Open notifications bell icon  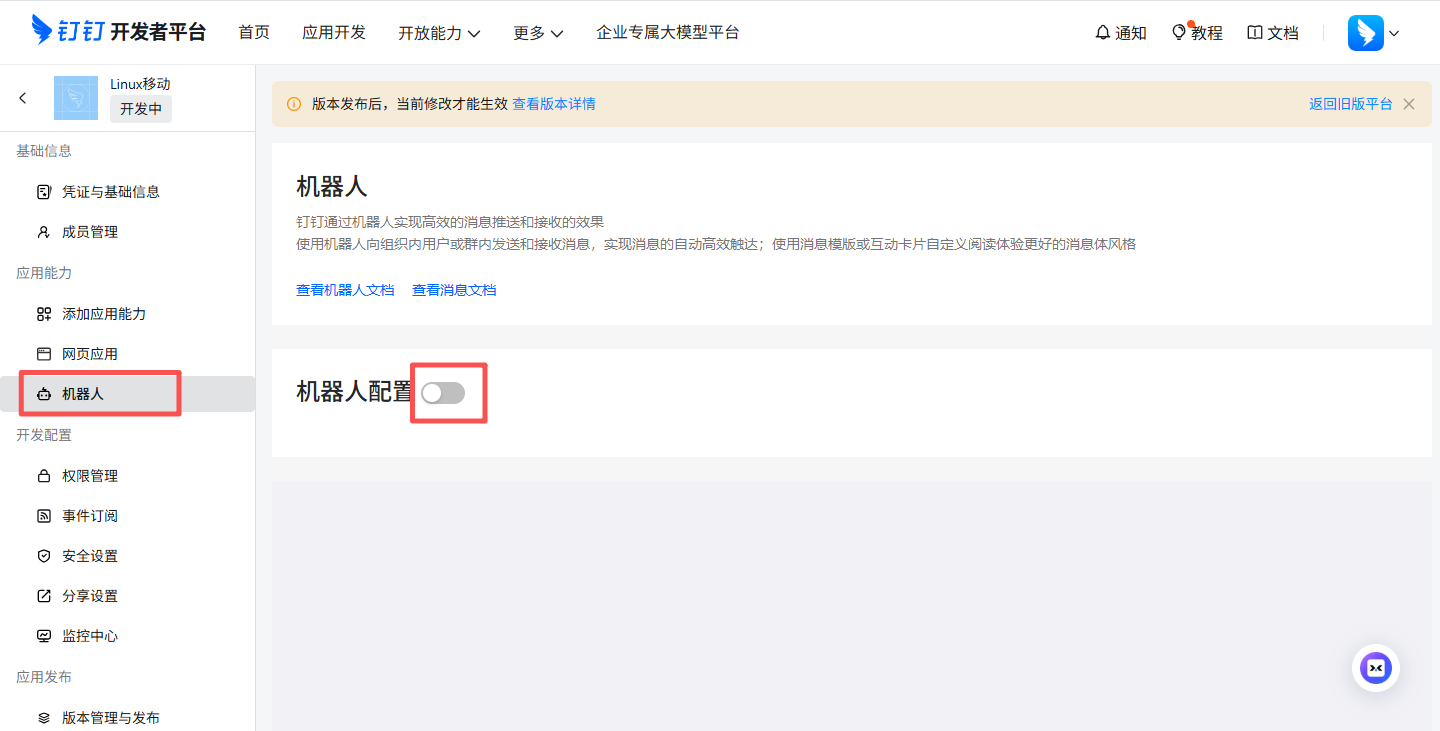[x=1103, y=33]
